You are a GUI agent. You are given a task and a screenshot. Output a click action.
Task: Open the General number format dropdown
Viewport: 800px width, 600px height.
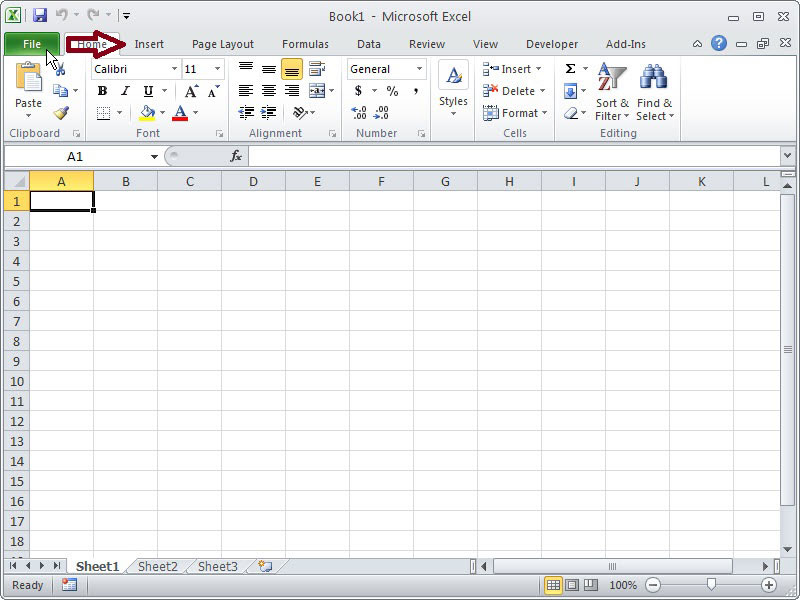tap(419, 69)
